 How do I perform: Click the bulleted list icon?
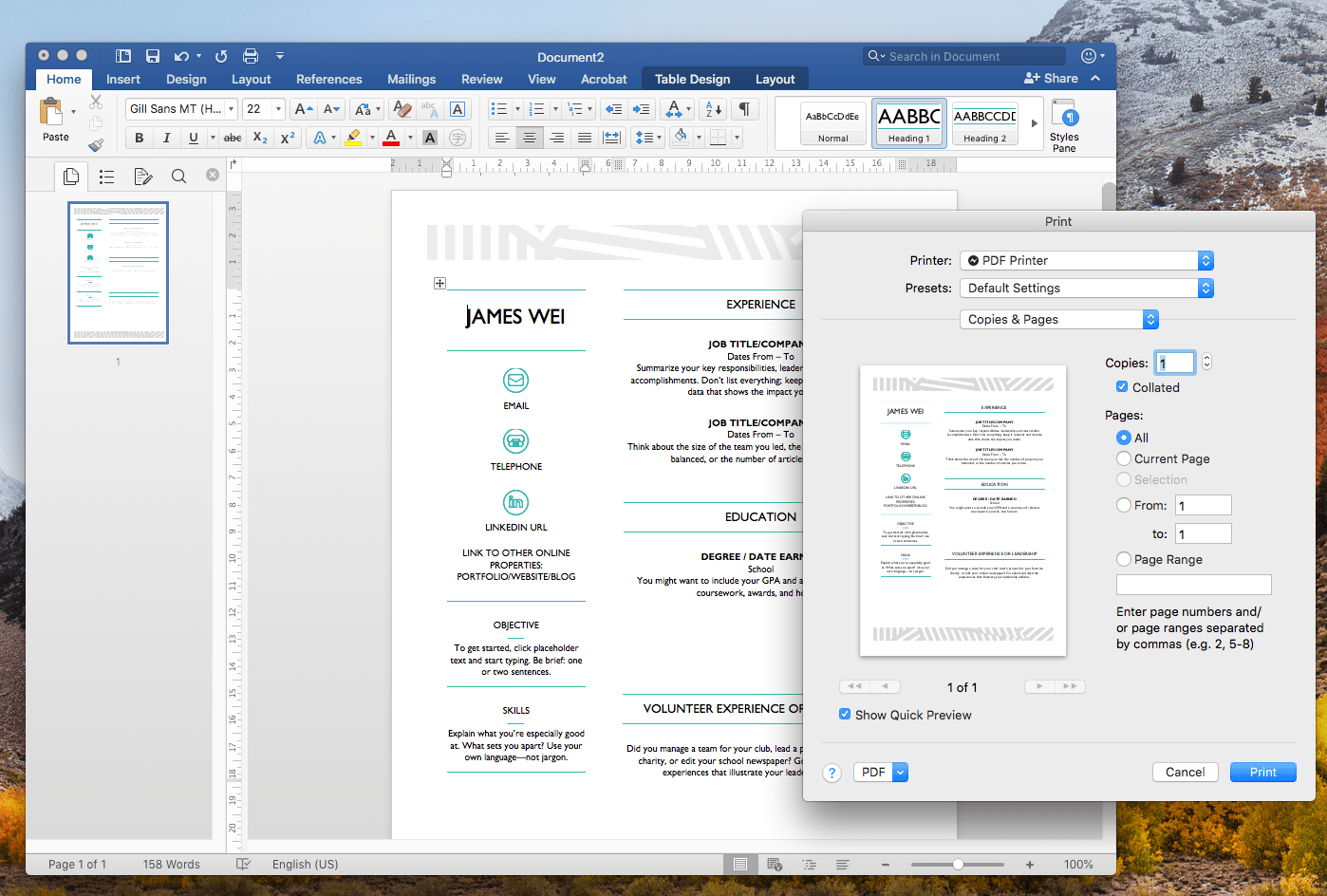tap(500, 108)
